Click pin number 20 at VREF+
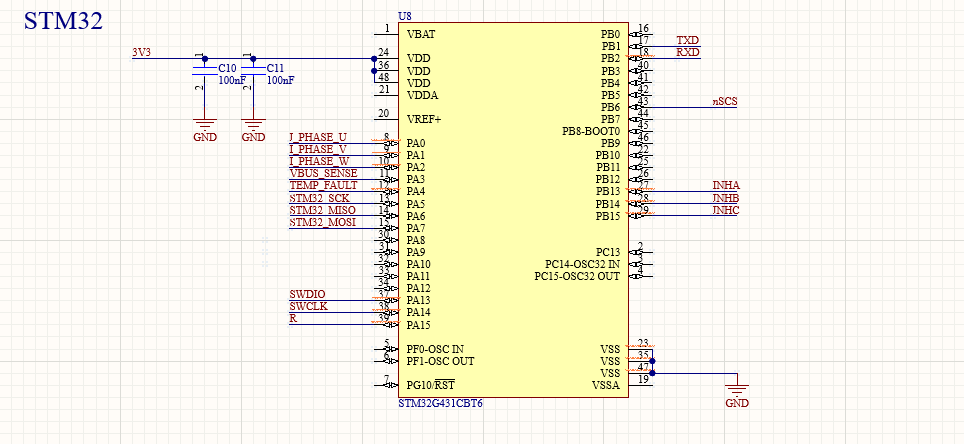The image size is (964, 444). click(384, 113)
